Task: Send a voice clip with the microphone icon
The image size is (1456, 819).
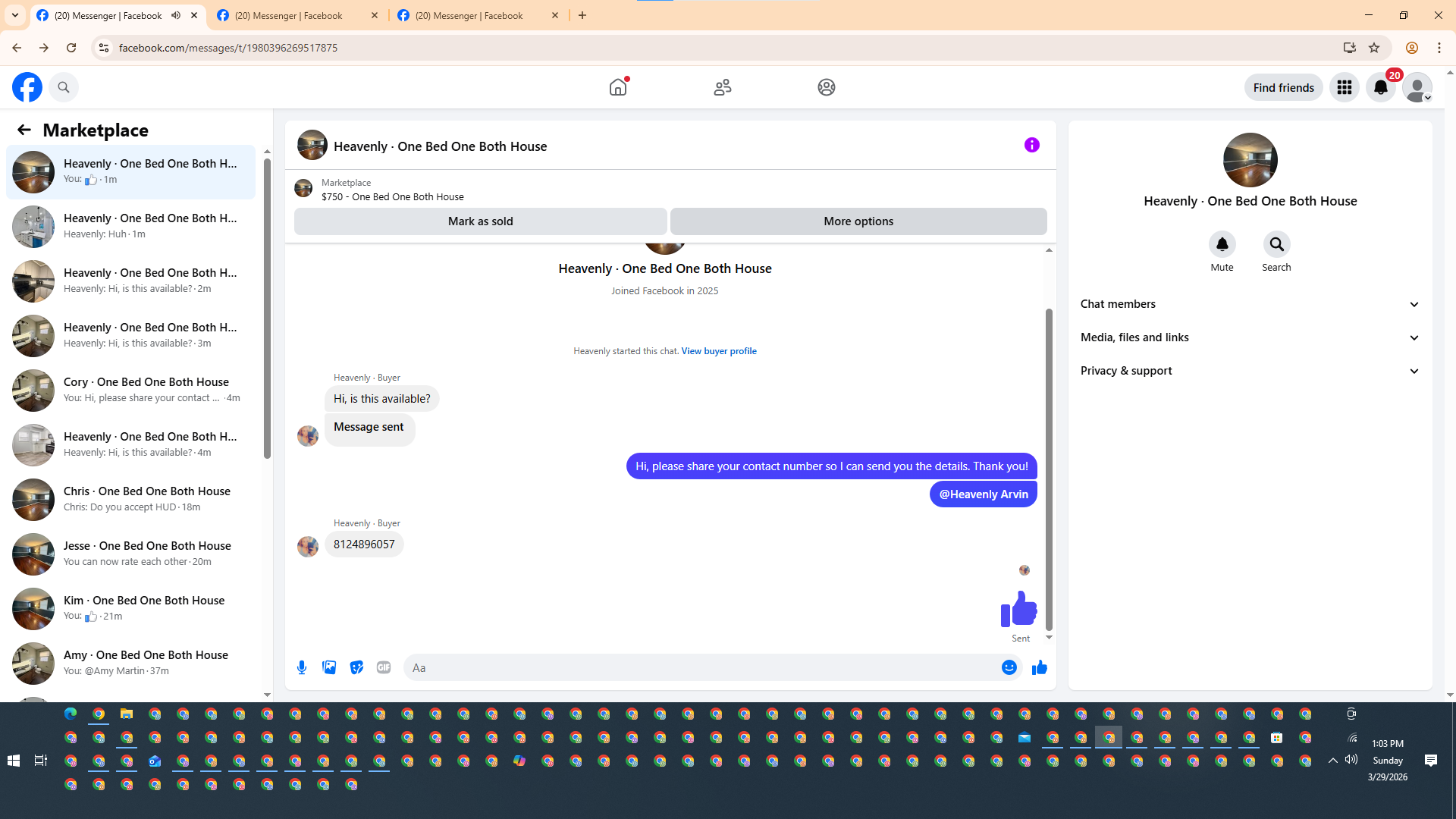Action: (302, 667)
